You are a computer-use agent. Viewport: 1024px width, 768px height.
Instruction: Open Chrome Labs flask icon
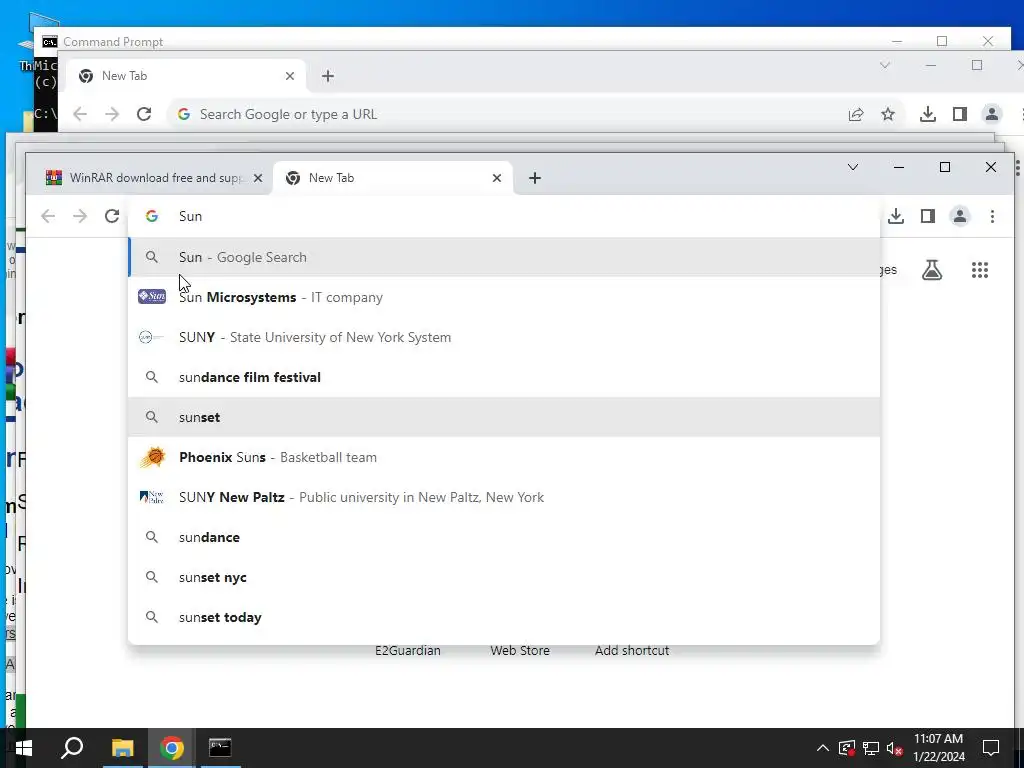point(932,270)
